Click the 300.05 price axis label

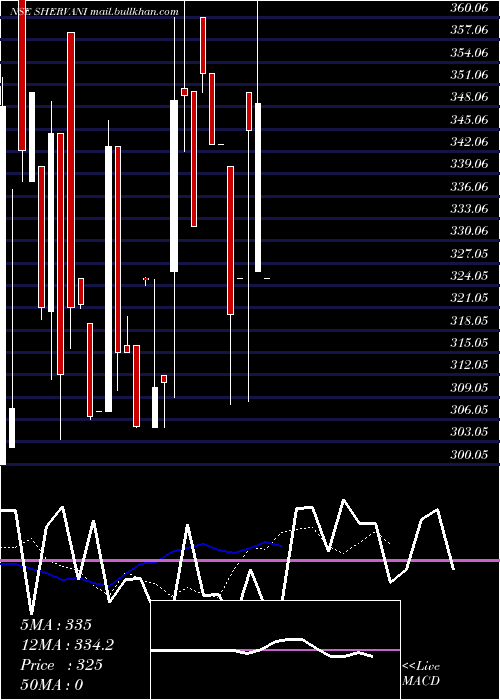(x=468, y=454)
